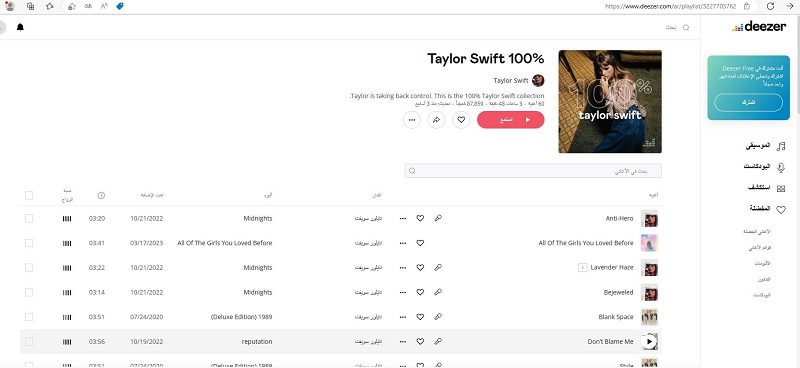The height and width of the screenshot is (368, 800).
Task: Click the browser shopping tag icon
Action: click(x=120, y=6)
